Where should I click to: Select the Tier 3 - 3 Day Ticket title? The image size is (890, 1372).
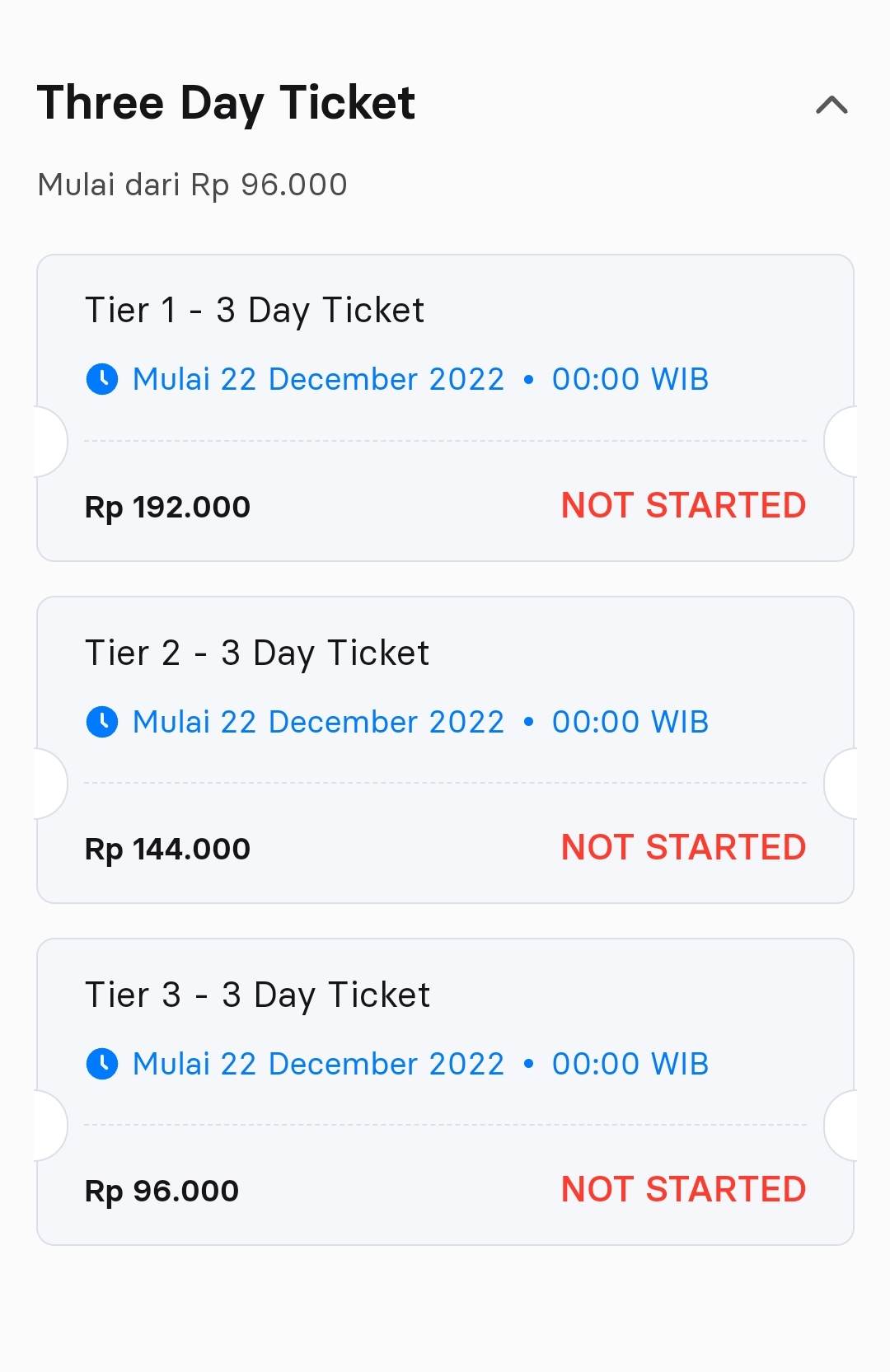(x=257, y=995)
